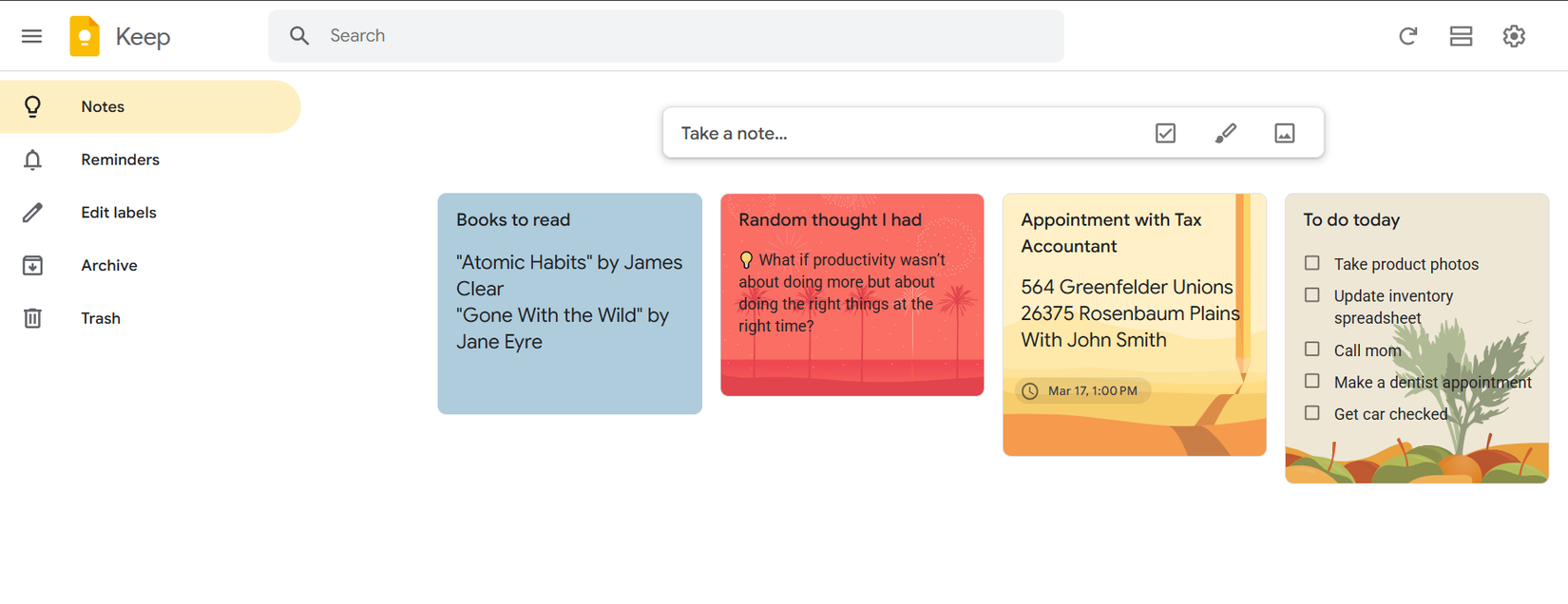Tick "Make a dentist appointment" checkbox
The height and width of the screenshot is (604, 1568).
1312,381
